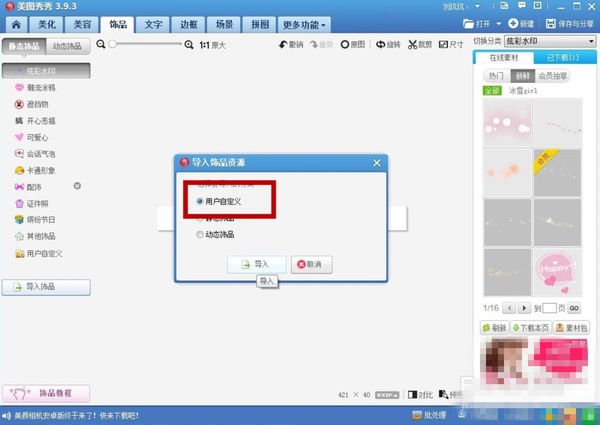
Task: Select the 冰雪girl category link
Action: click(x=523, y=91)
